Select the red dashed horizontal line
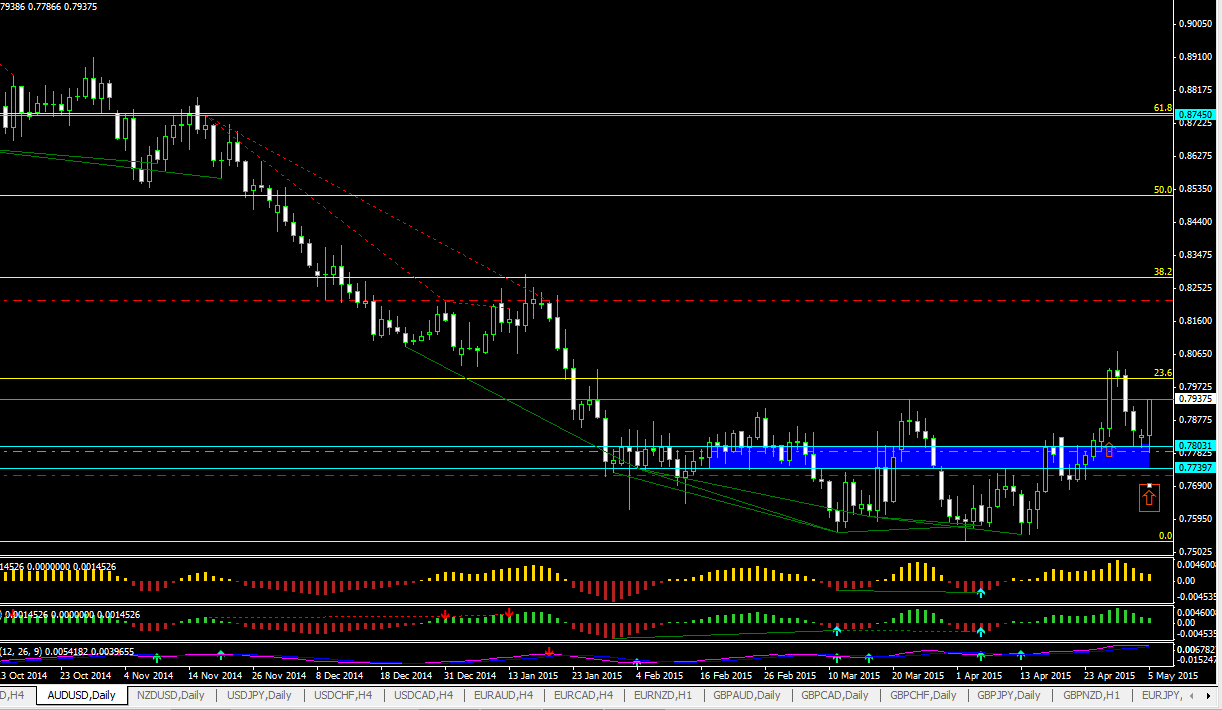Image resolution: width=1222 pixels, height=710 pixels. tap(585, 300)
